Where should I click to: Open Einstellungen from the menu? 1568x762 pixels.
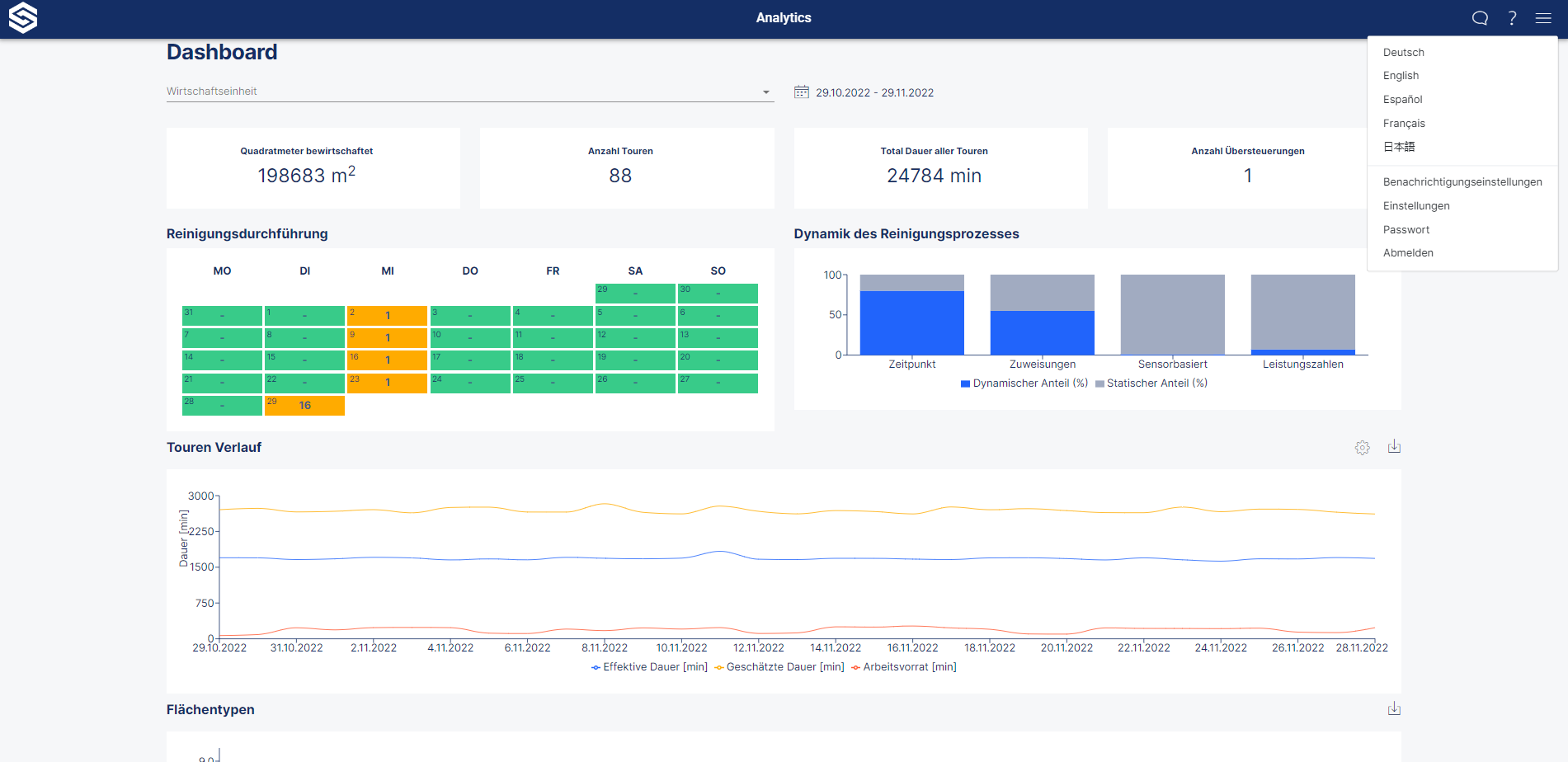pos(1416,205)
